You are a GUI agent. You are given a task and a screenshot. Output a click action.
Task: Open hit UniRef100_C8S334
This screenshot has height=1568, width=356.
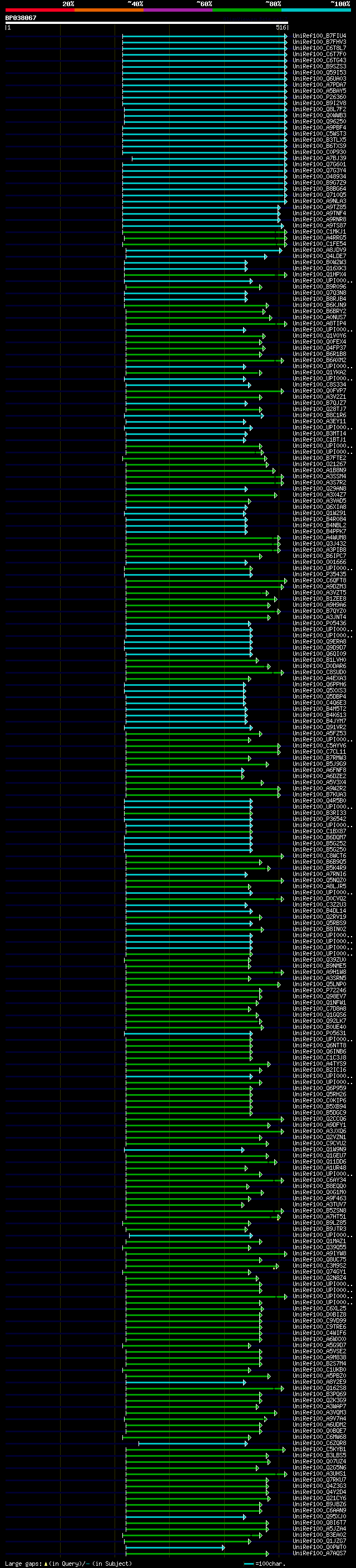319,385
